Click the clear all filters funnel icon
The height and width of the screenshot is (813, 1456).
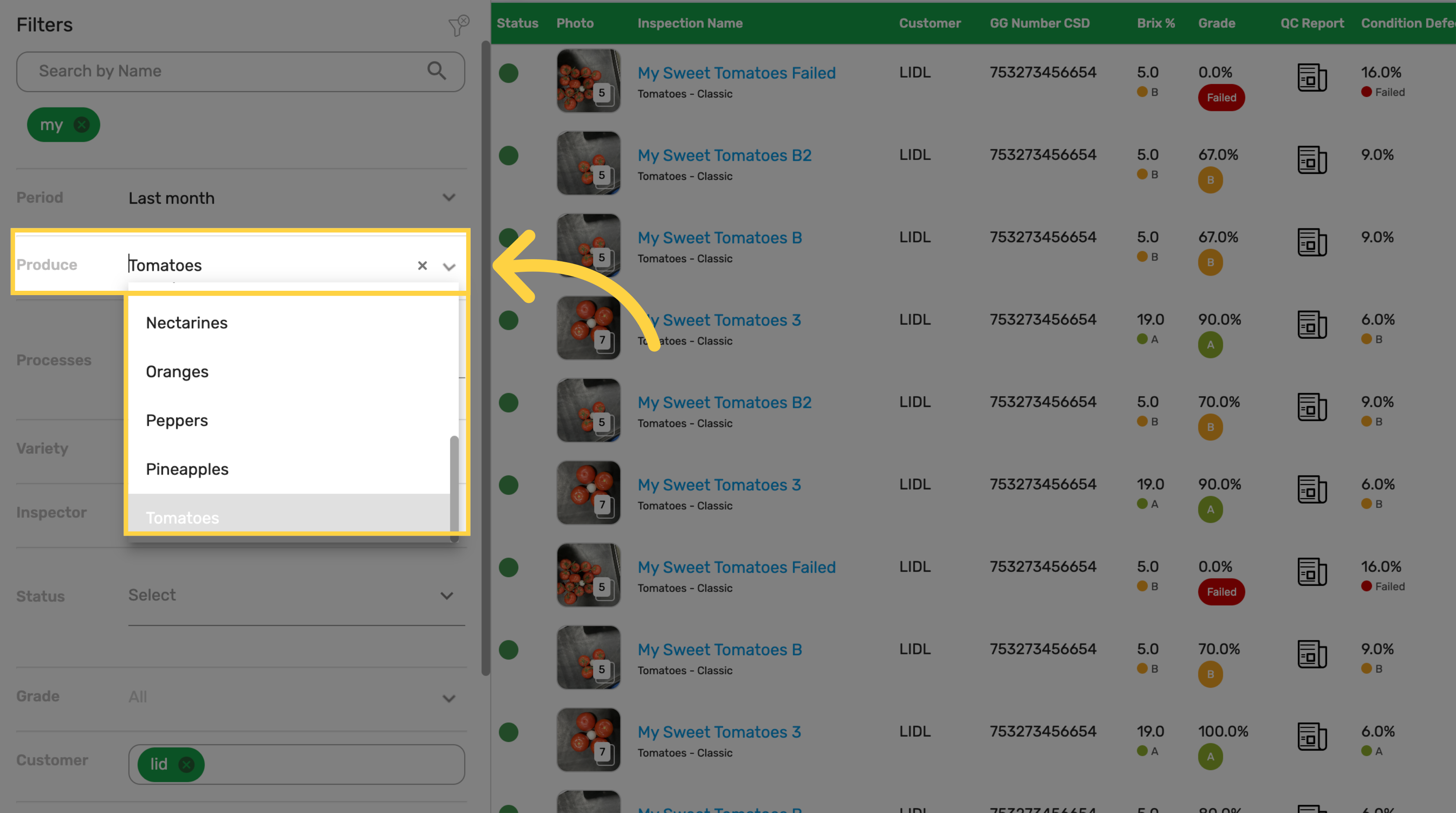(458, 26)
